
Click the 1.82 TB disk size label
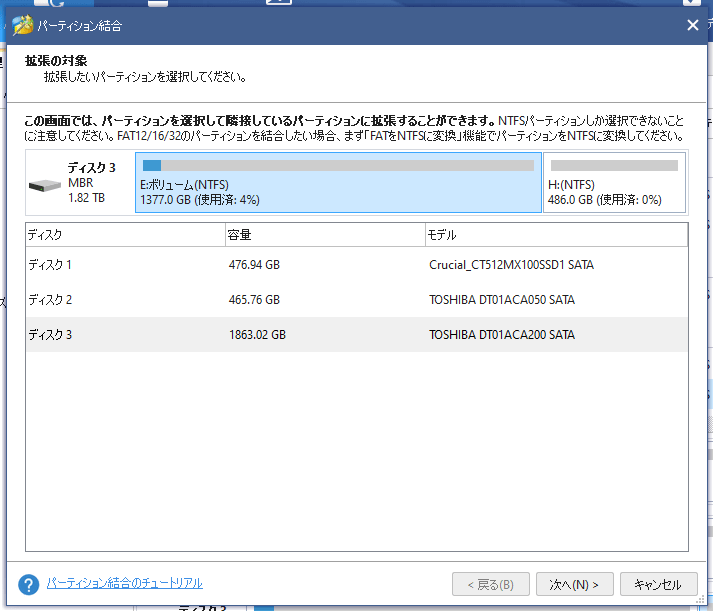click(86, 198)
